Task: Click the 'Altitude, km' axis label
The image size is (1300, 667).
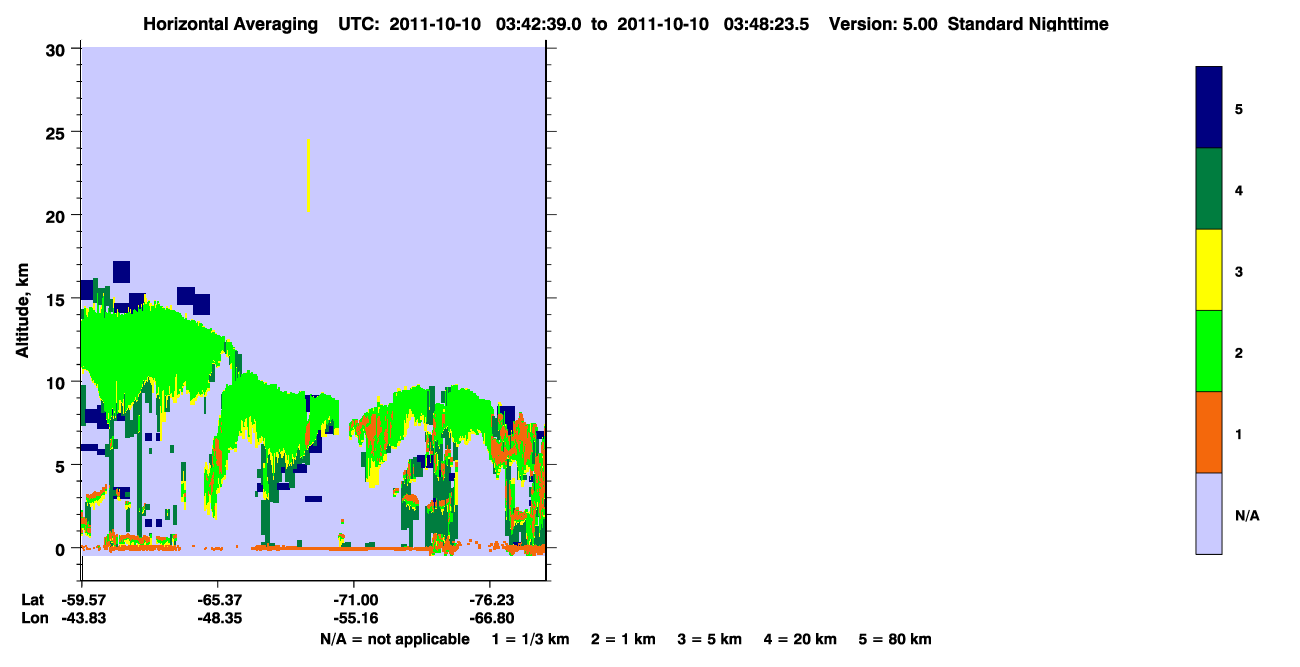Action: pyautogui.click(x=22, y=308)
